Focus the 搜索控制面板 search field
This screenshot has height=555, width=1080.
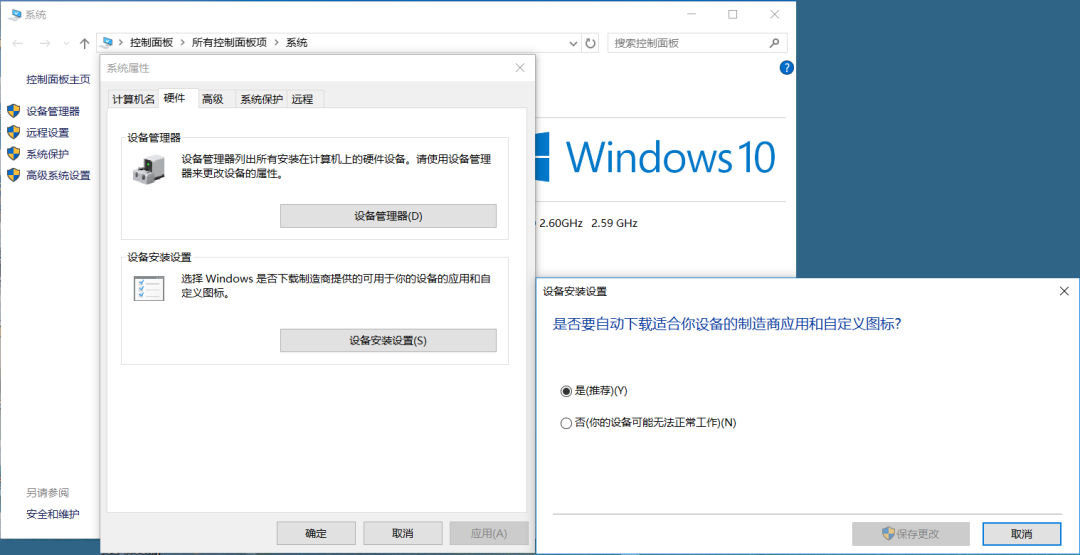(x=697, y=43)
